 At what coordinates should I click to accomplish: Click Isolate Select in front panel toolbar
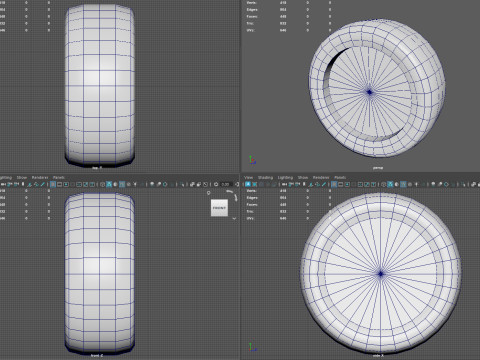182,184
